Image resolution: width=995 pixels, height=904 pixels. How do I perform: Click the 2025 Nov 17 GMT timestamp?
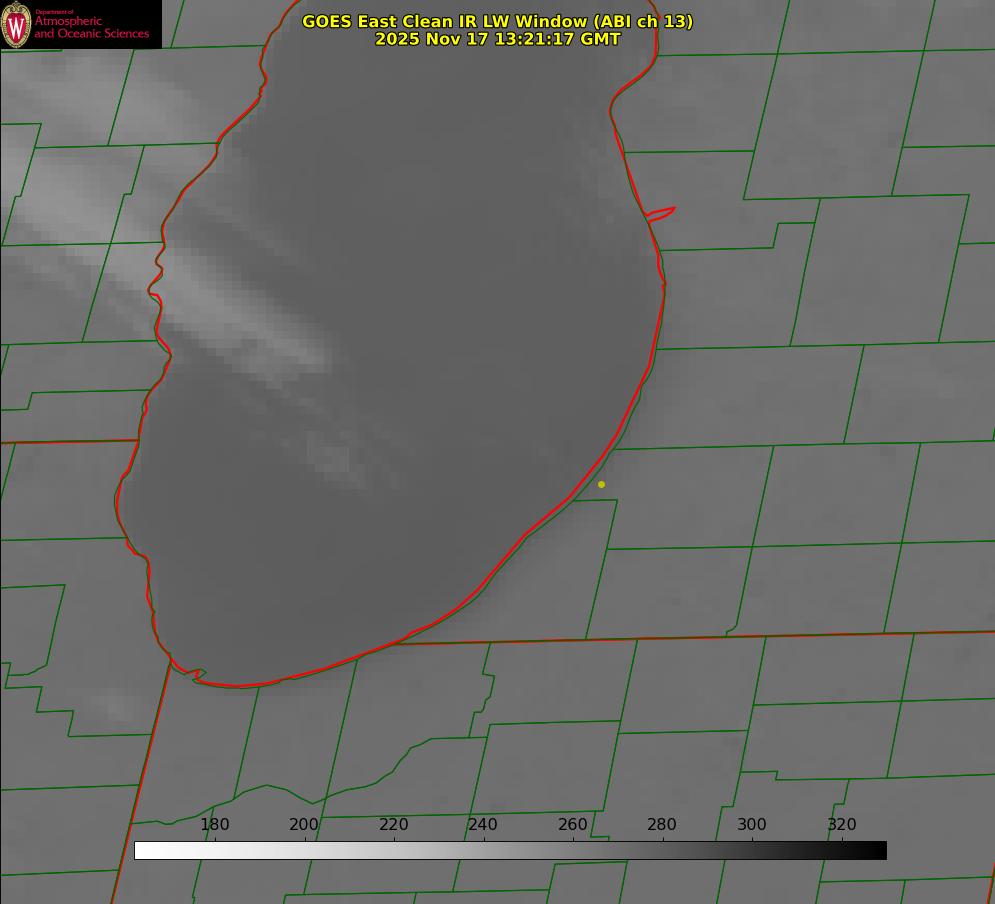[497, 39]
